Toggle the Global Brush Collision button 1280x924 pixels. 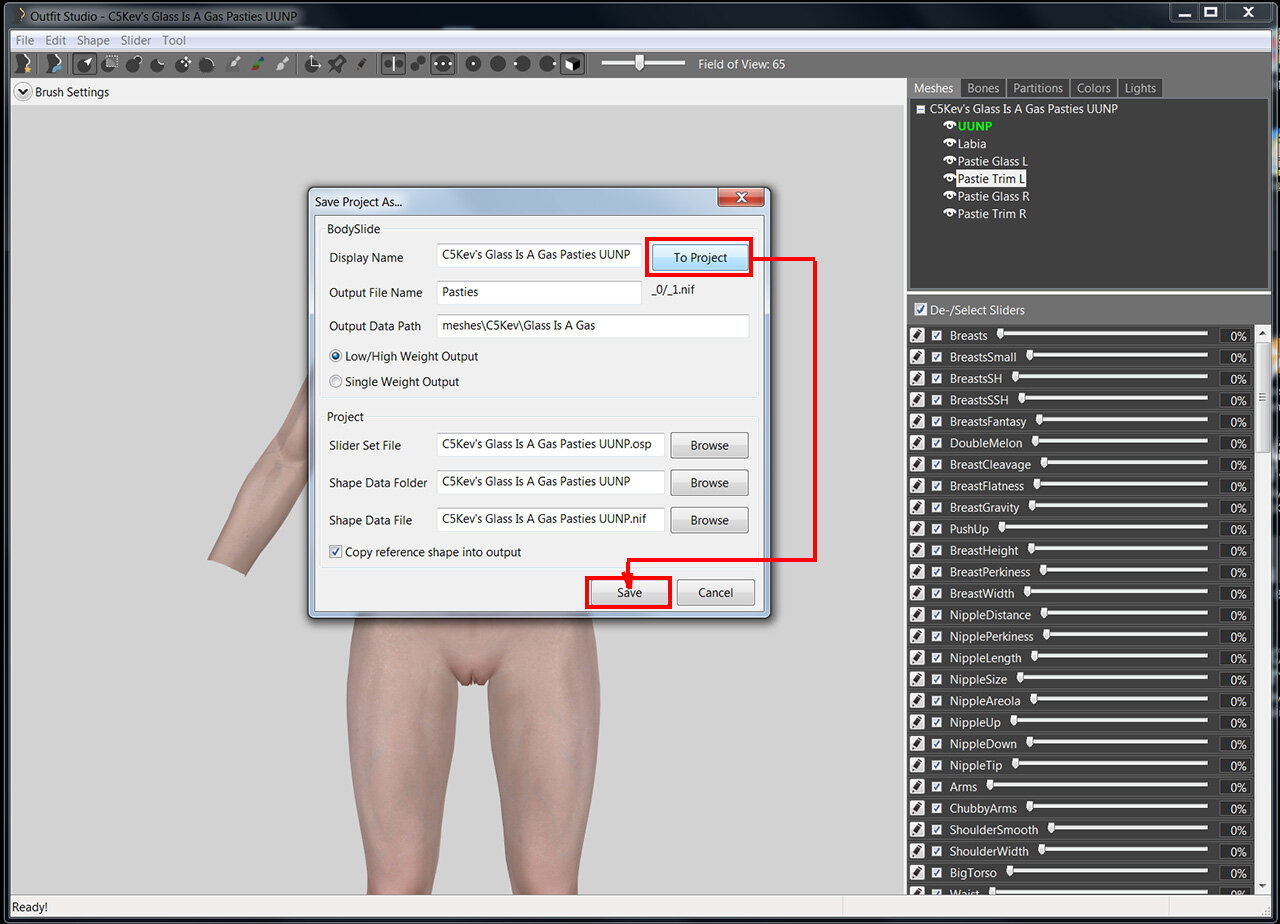(x=443, y=64)
